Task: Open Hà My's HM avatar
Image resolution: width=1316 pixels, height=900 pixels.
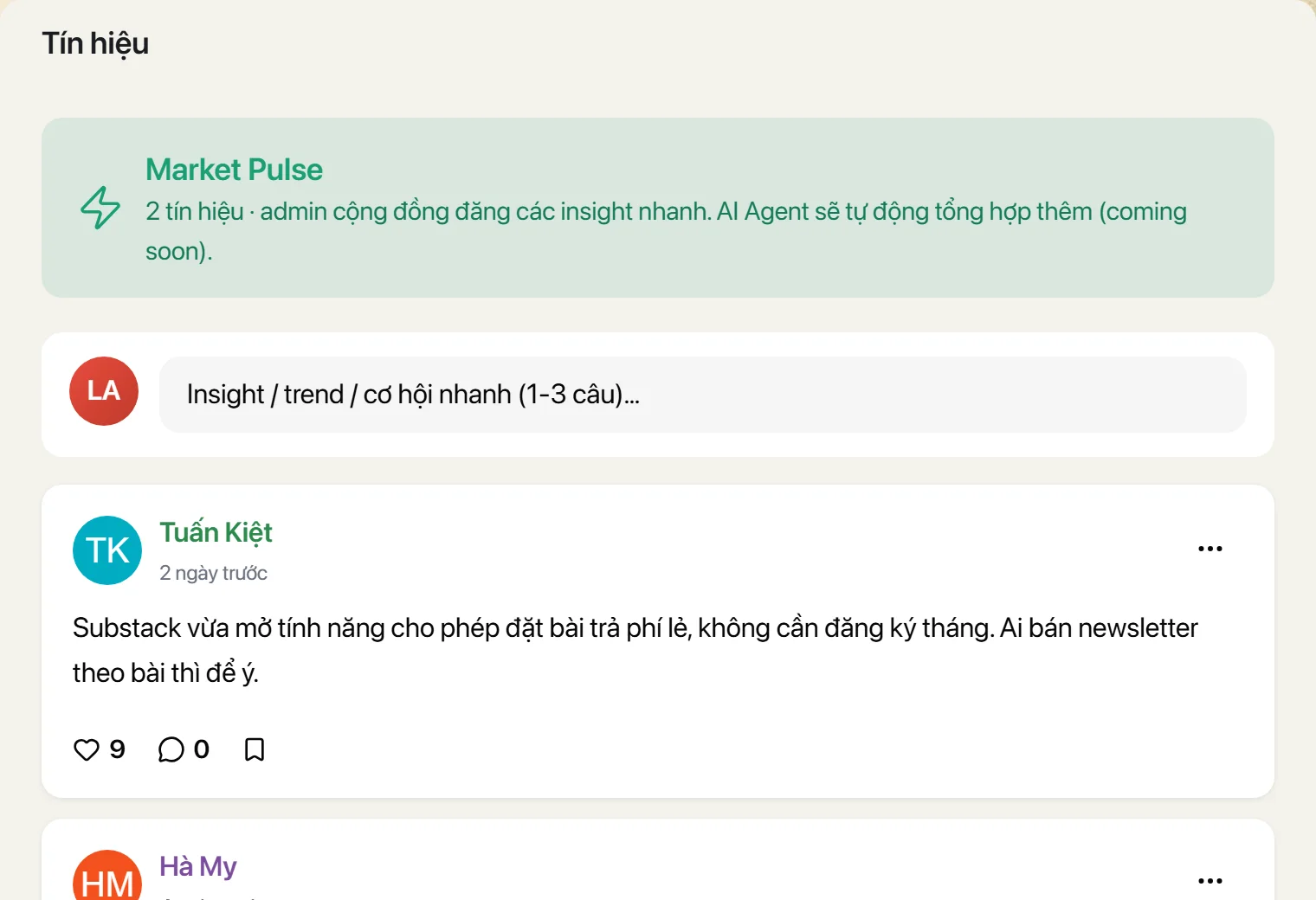Action: (107, 876)
